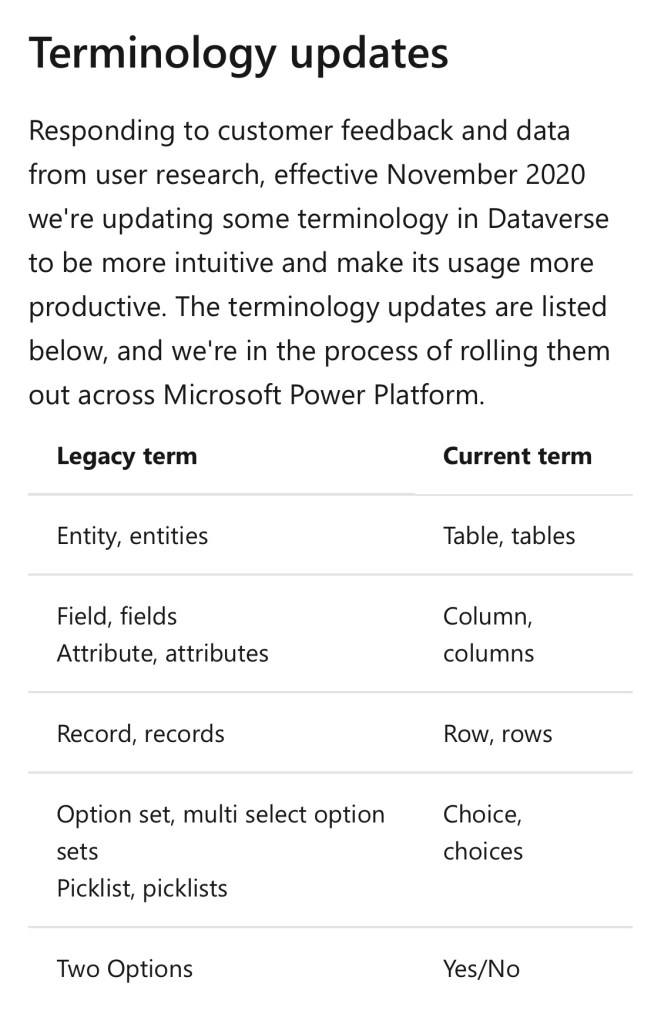This screenshot has height=1024, width=661.
Task: Click the "Current term" column header
Action: [517, 456]
